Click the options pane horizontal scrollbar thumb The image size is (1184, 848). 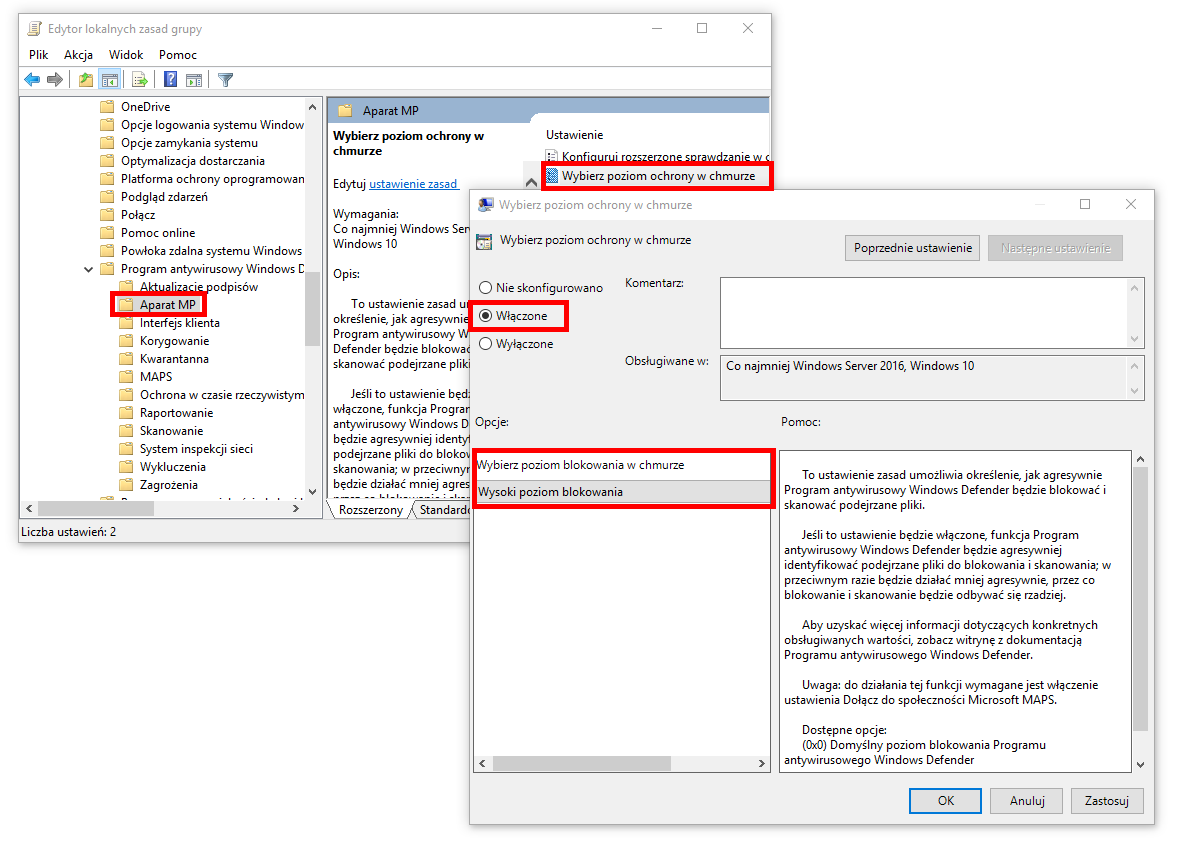click(581, 763)
